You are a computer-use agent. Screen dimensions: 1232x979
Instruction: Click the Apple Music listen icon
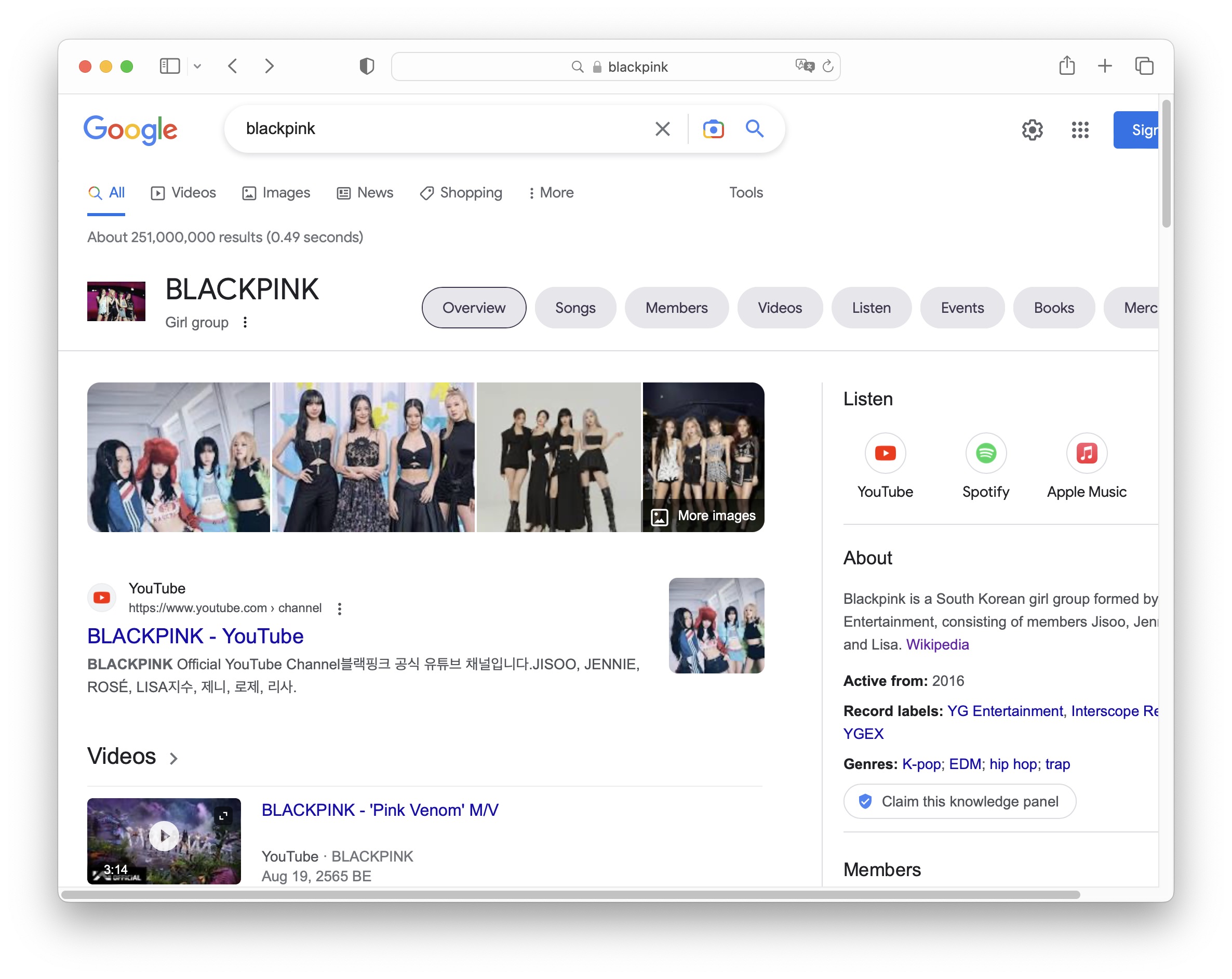coord(1086,454)
